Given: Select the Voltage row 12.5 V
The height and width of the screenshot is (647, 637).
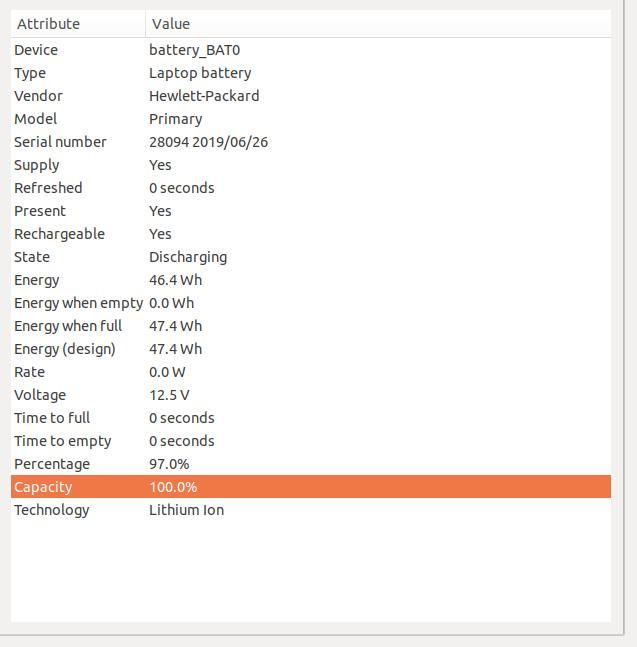Looking at the screenshot, I should [x=311, y=395].
